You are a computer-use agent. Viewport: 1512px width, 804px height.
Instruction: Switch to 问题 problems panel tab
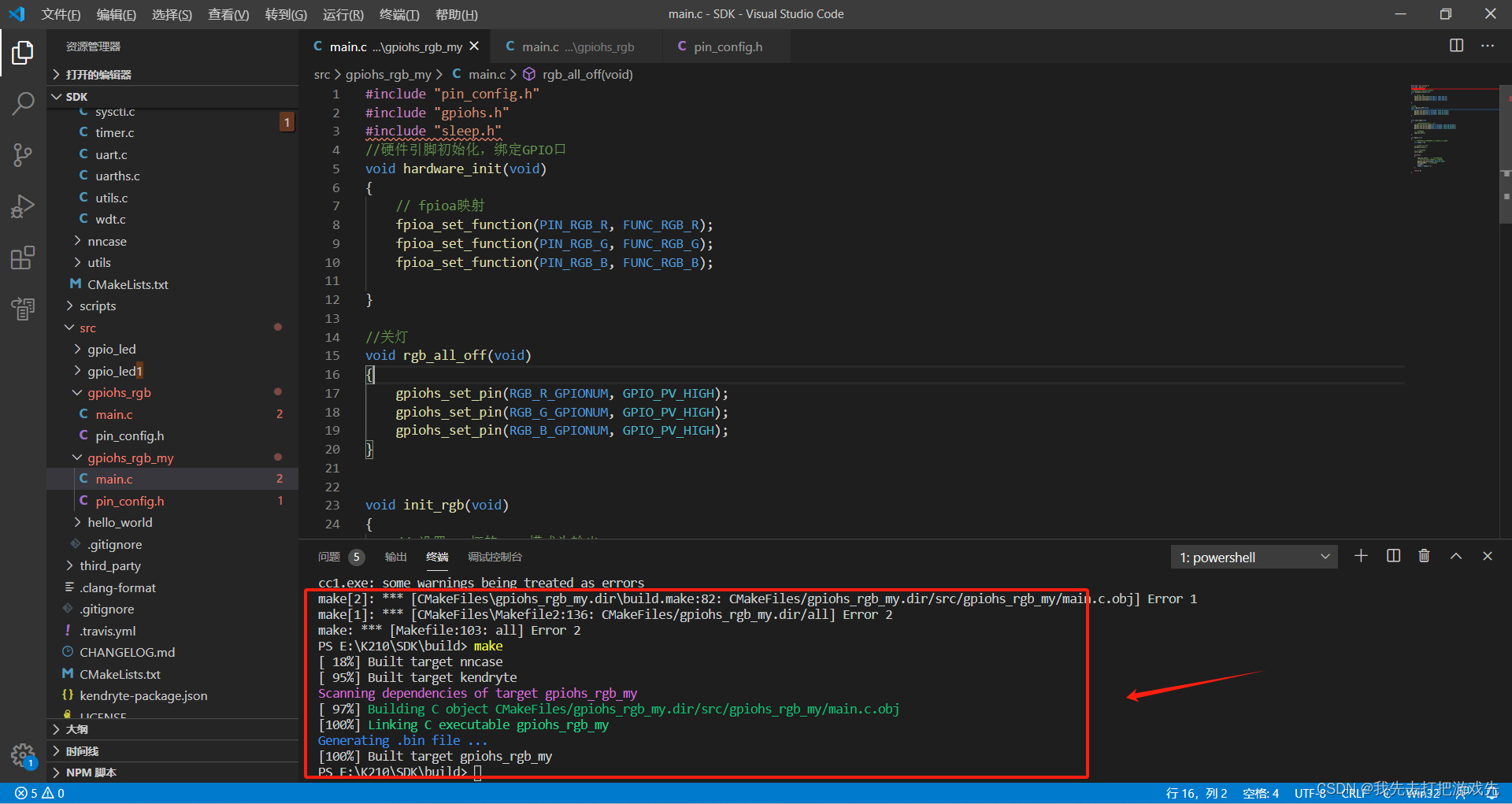tap(340, 557)
